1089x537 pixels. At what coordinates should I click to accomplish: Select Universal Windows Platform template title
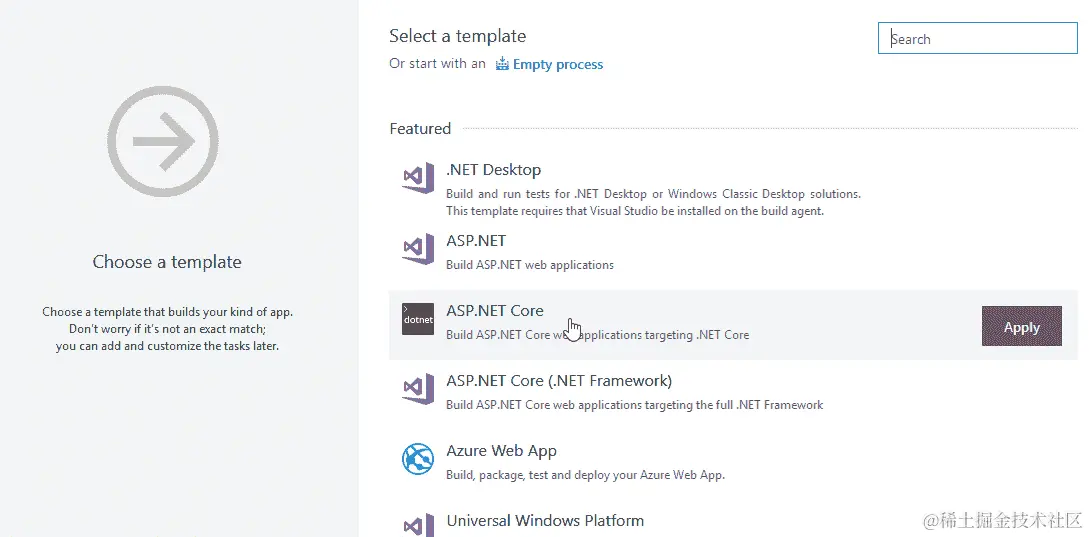pos(545,520)
